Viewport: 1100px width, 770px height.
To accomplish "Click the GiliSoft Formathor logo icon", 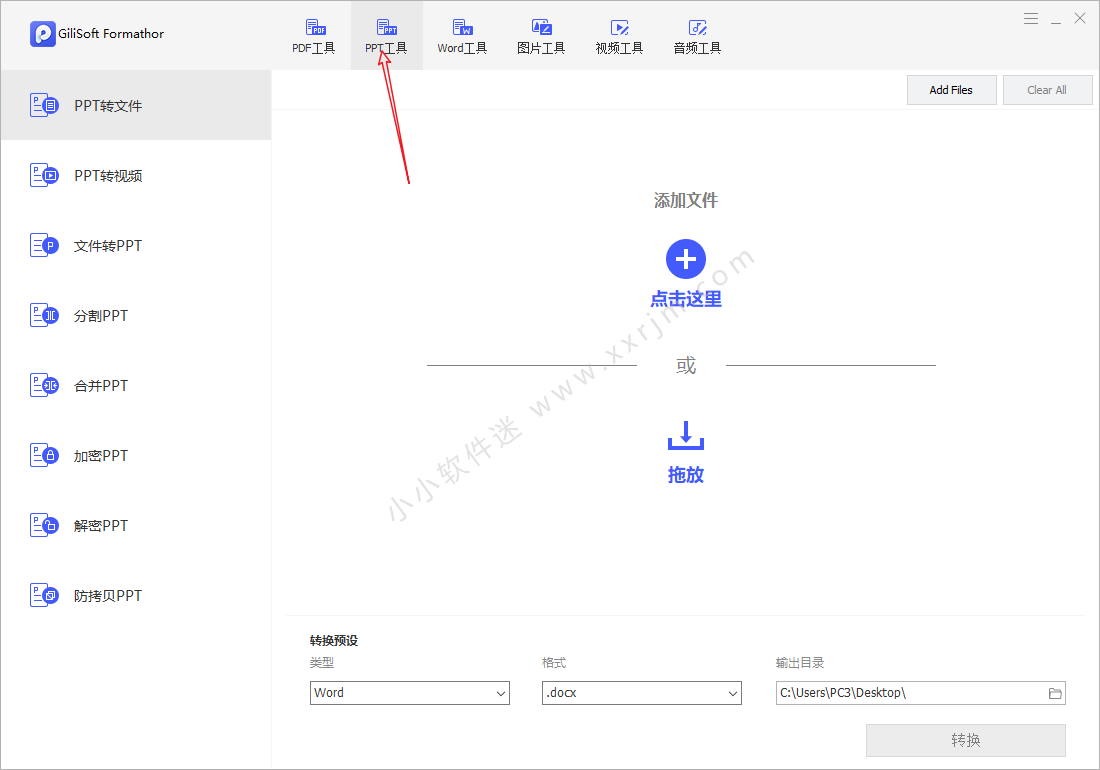I will (43, 34).
